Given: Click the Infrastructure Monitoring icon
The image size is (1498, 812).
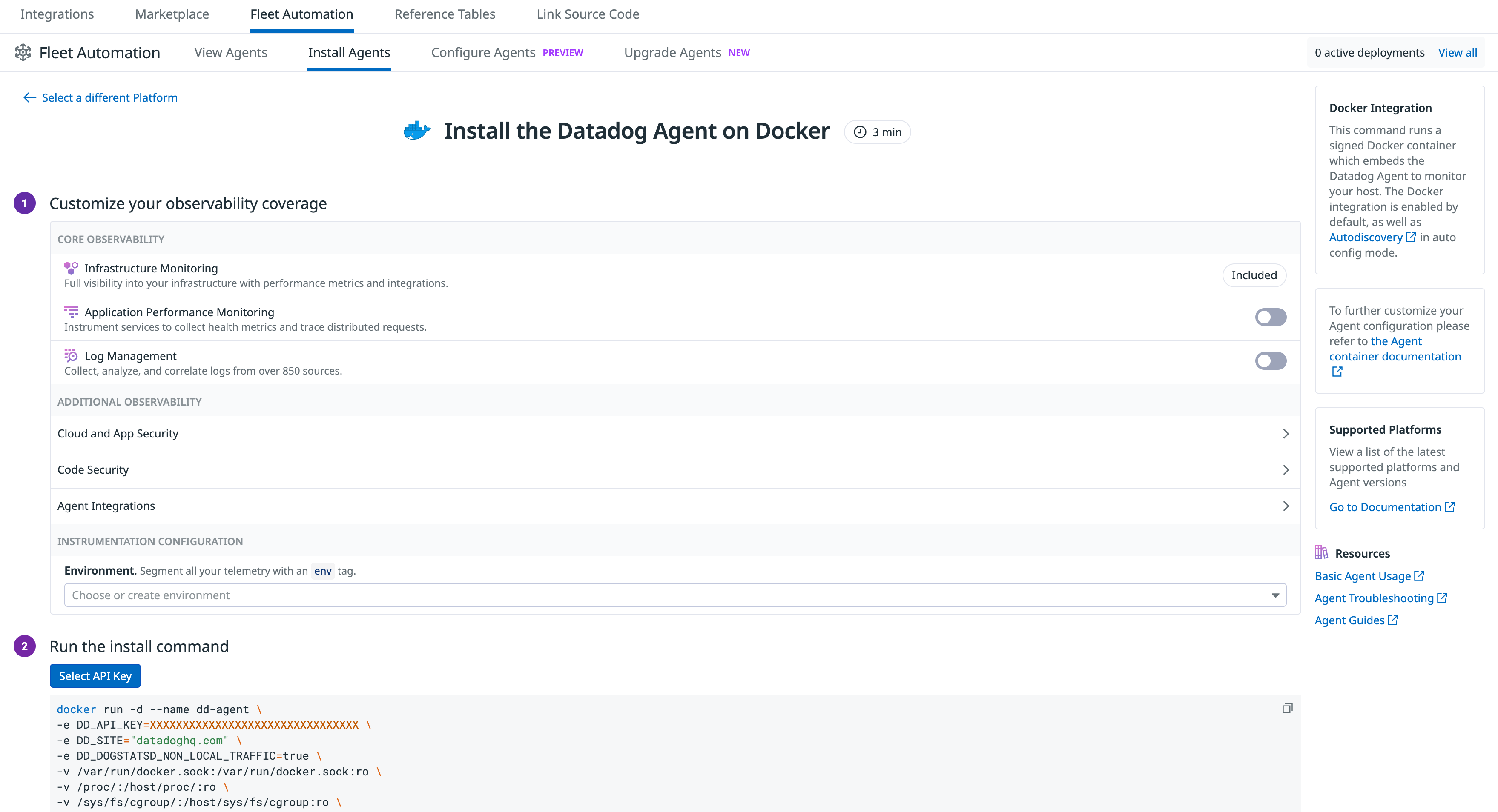Looking at the screenshot, I should [x=71, y=268].
